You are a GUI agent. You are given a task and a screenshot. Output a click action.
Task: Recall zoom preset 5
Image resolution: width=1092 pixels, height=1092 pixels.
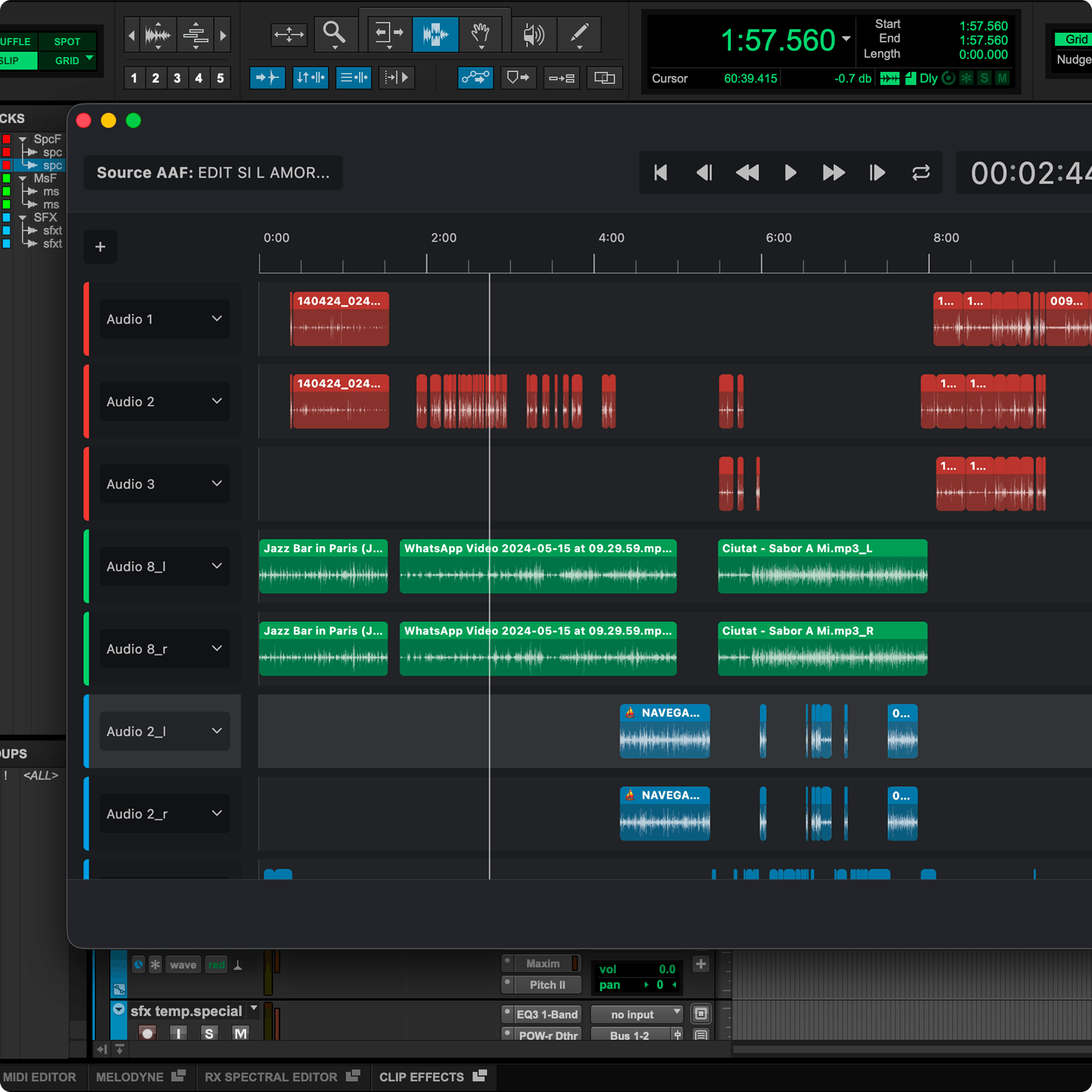tap(221, 78)
